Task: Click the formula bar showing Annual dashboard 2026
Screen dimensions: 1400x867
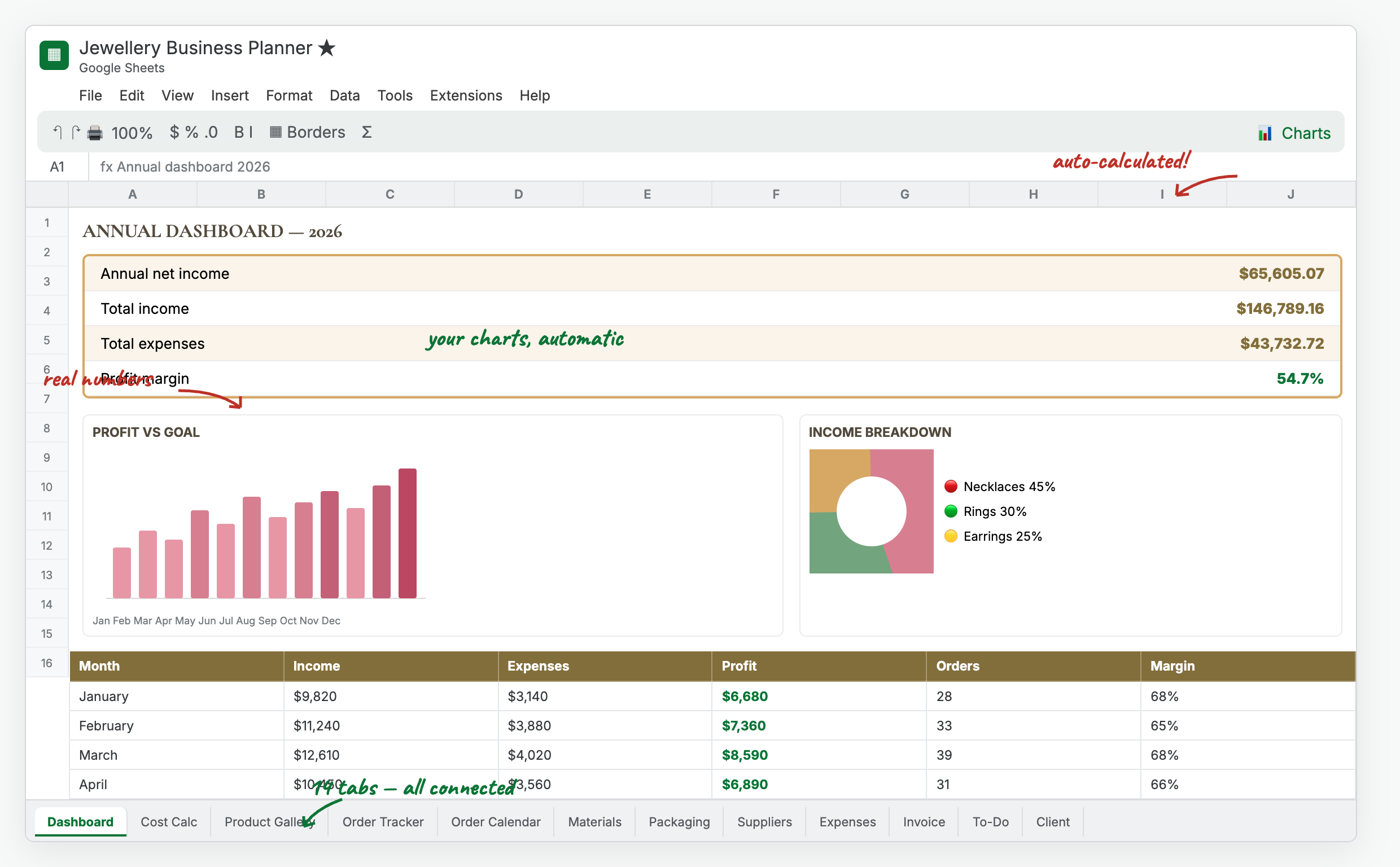Action: (x=723, y=167)
